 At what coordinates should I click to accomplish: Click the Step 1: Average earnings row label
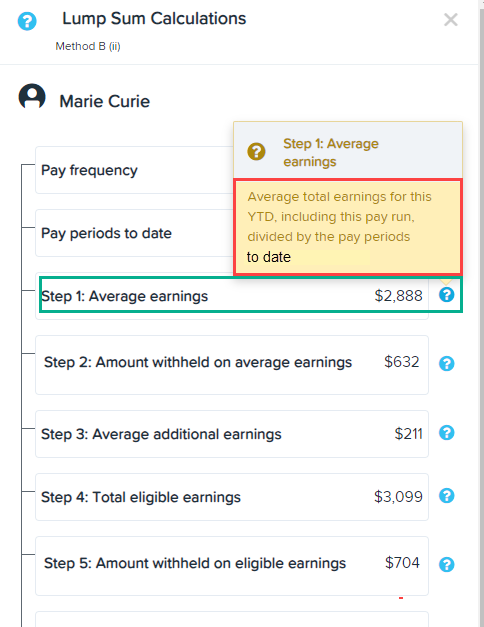coord(124,296)
